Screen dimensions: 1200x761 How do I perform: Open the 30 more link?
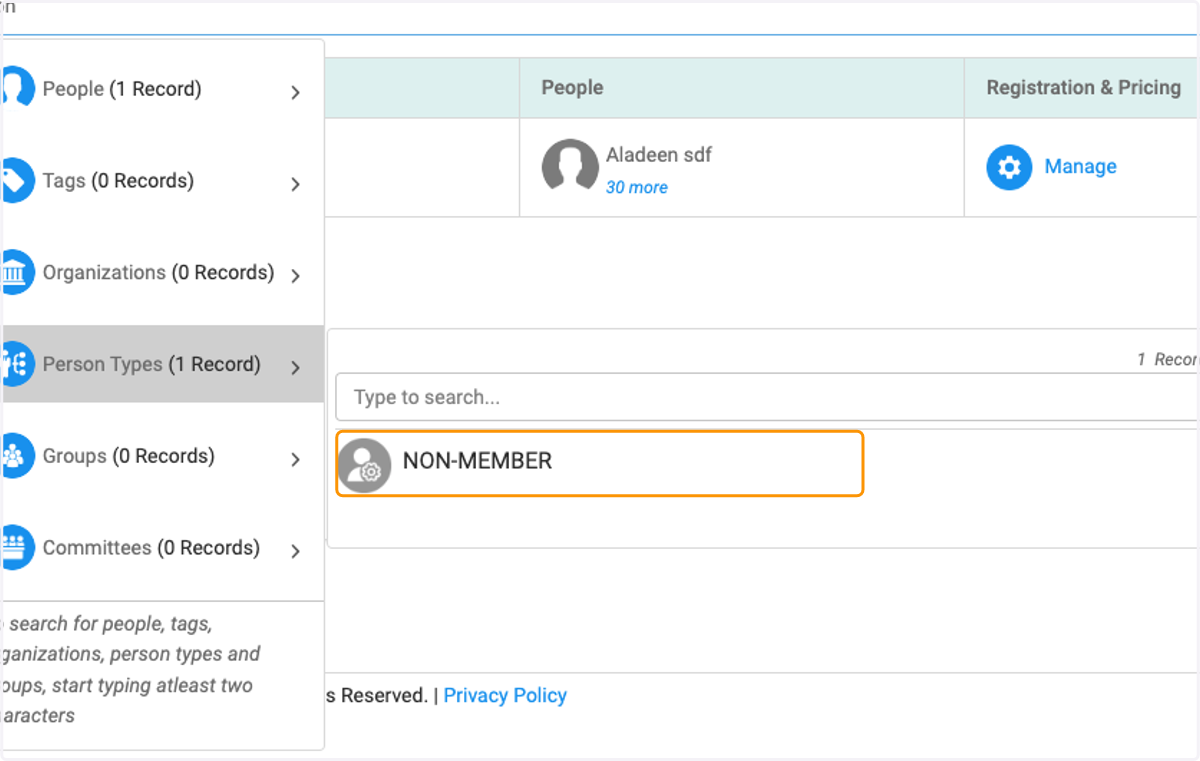coord(636,187)
